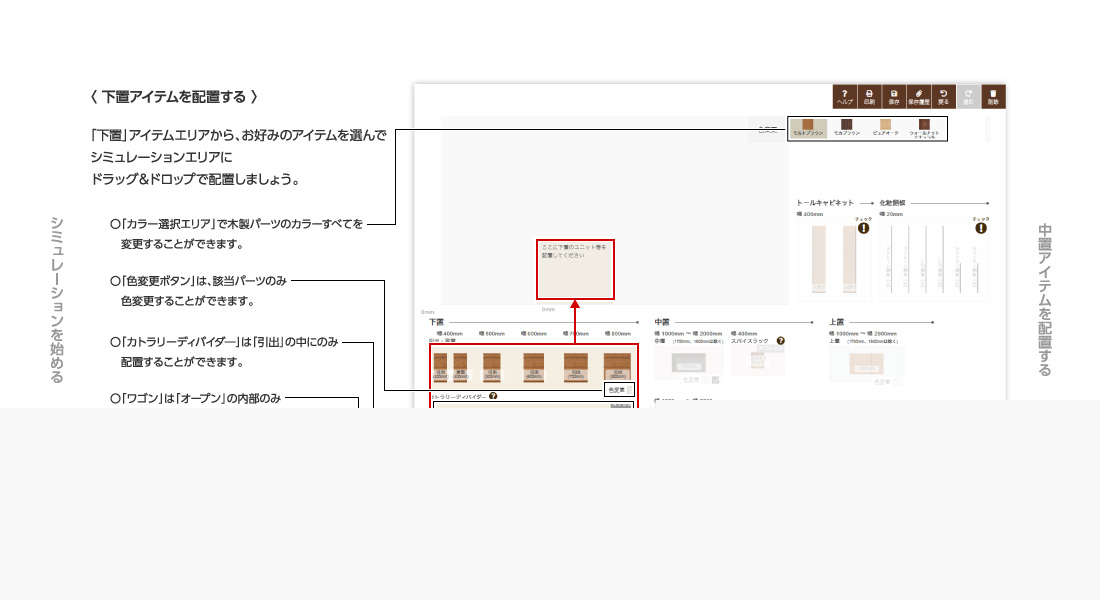Screen dimensions: 1100x600
Task: Click the ヘルプ (help) toolbar icon
Action: pyautogui.click(x=844, y=96)
